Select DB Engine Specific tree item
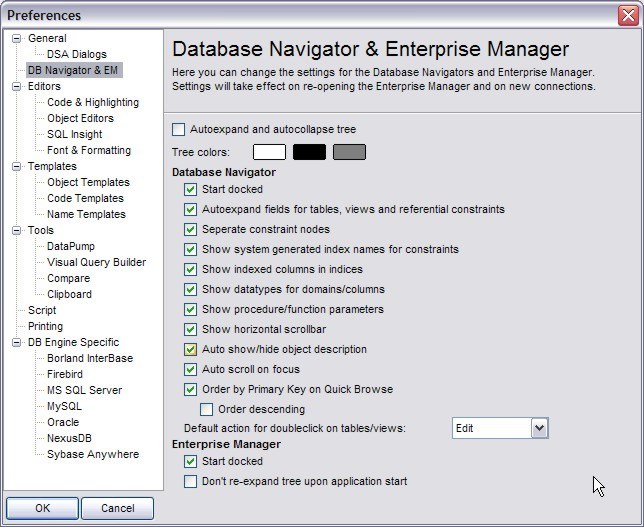The width and height of the screenshot is (644, 527). pos(74,343)
